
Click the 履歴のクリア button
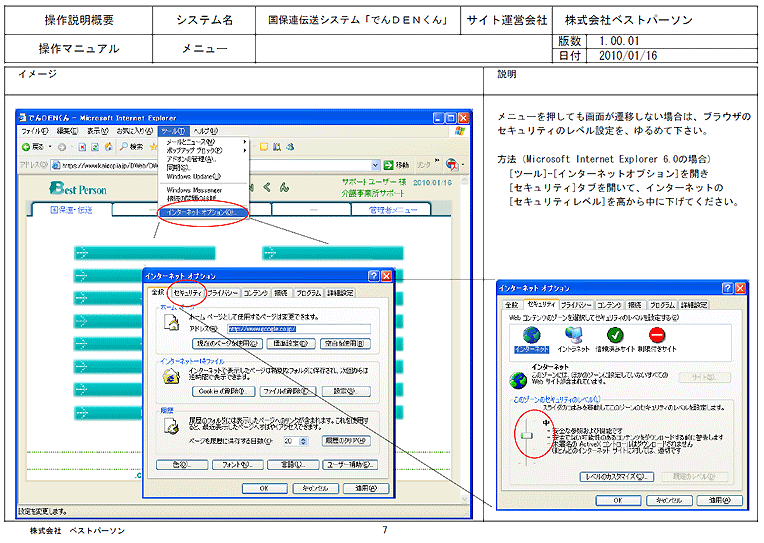click(346, 441)
